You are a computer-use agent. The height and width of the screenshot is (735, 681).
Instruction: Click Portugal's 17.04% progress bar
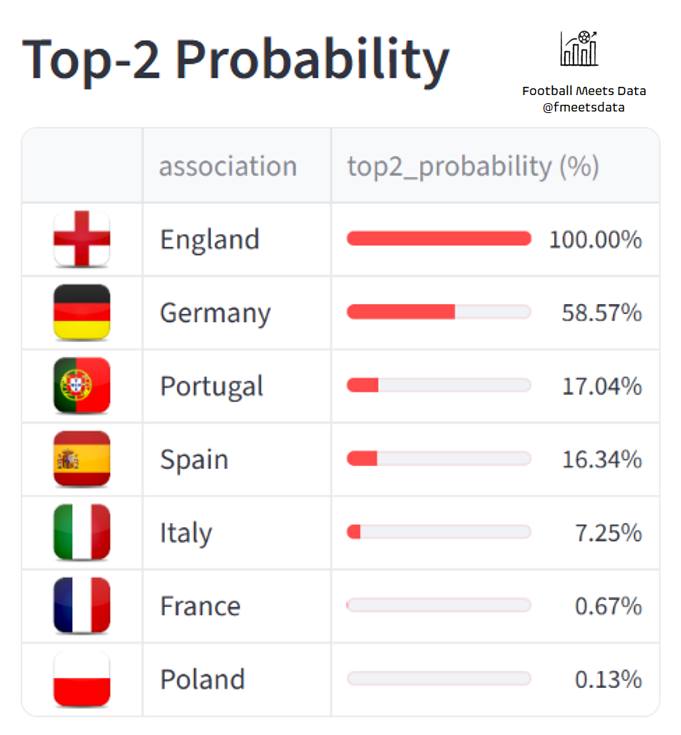click(439, 386)
